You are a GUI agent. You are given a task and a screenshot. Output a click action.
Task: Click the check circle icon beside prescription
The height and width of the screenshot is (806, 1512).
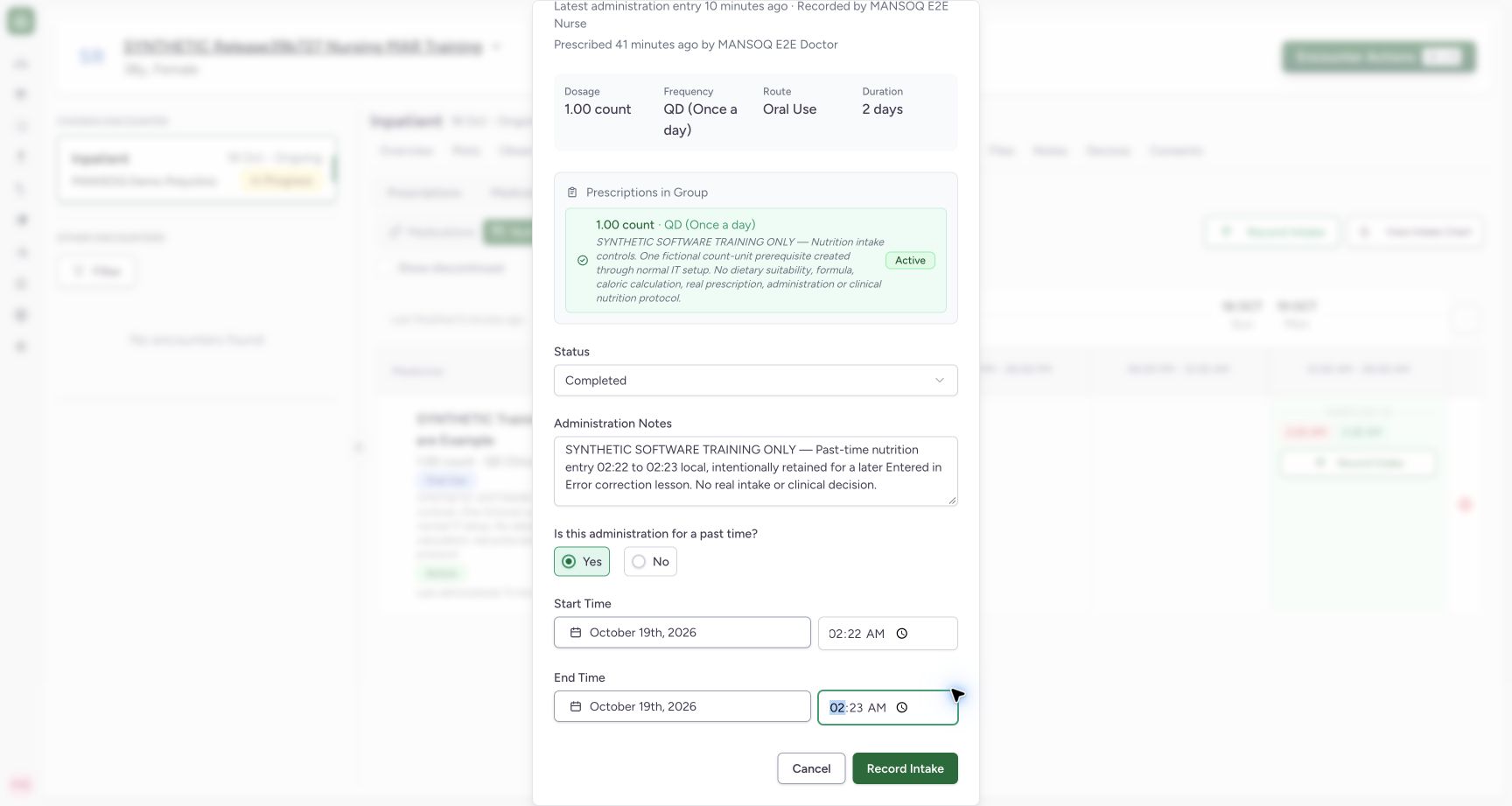click(583, 261)
